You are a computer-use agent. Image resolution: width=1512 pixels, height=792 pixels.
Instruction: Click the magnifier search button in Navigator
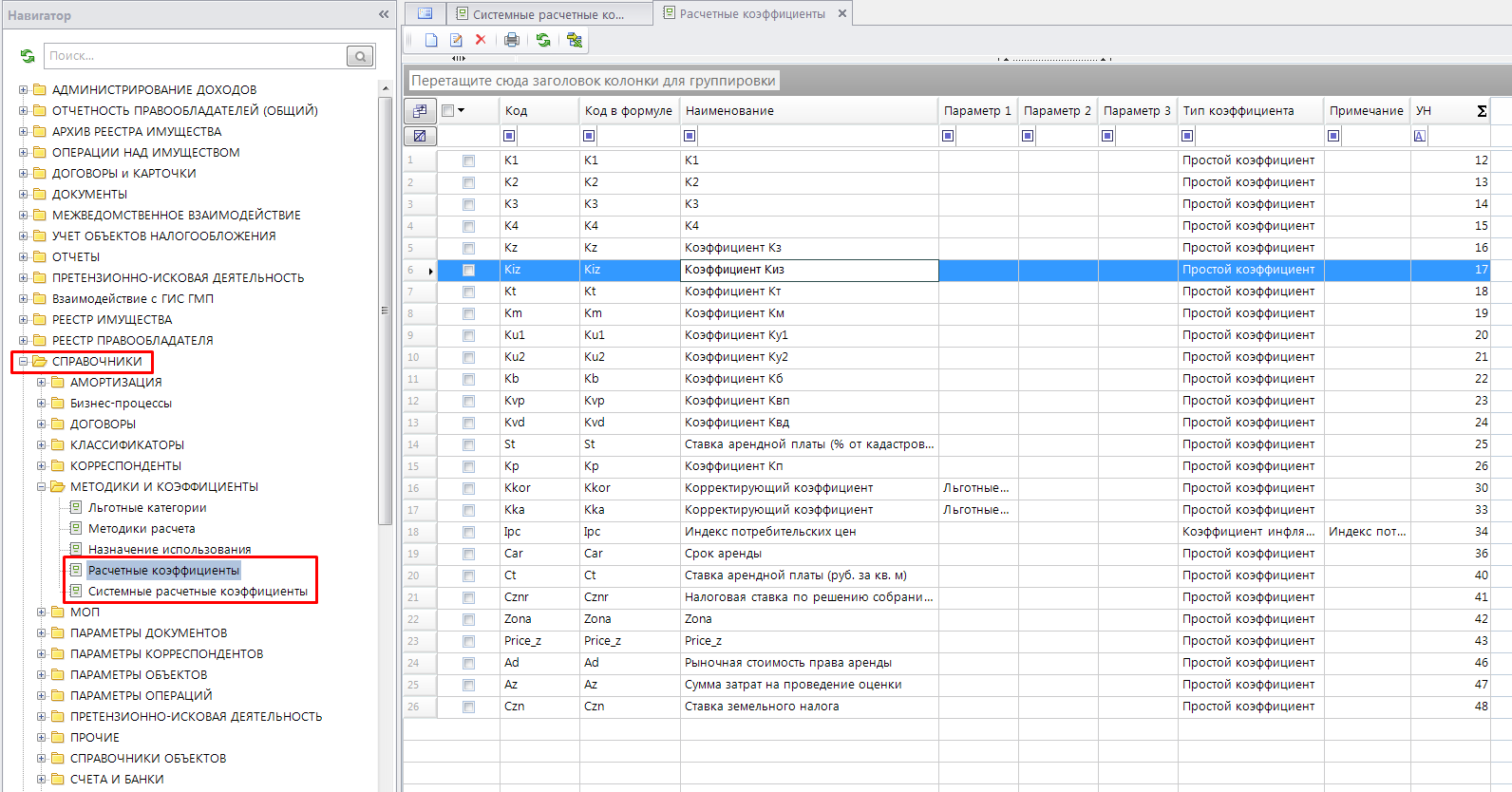pos(360,56)
